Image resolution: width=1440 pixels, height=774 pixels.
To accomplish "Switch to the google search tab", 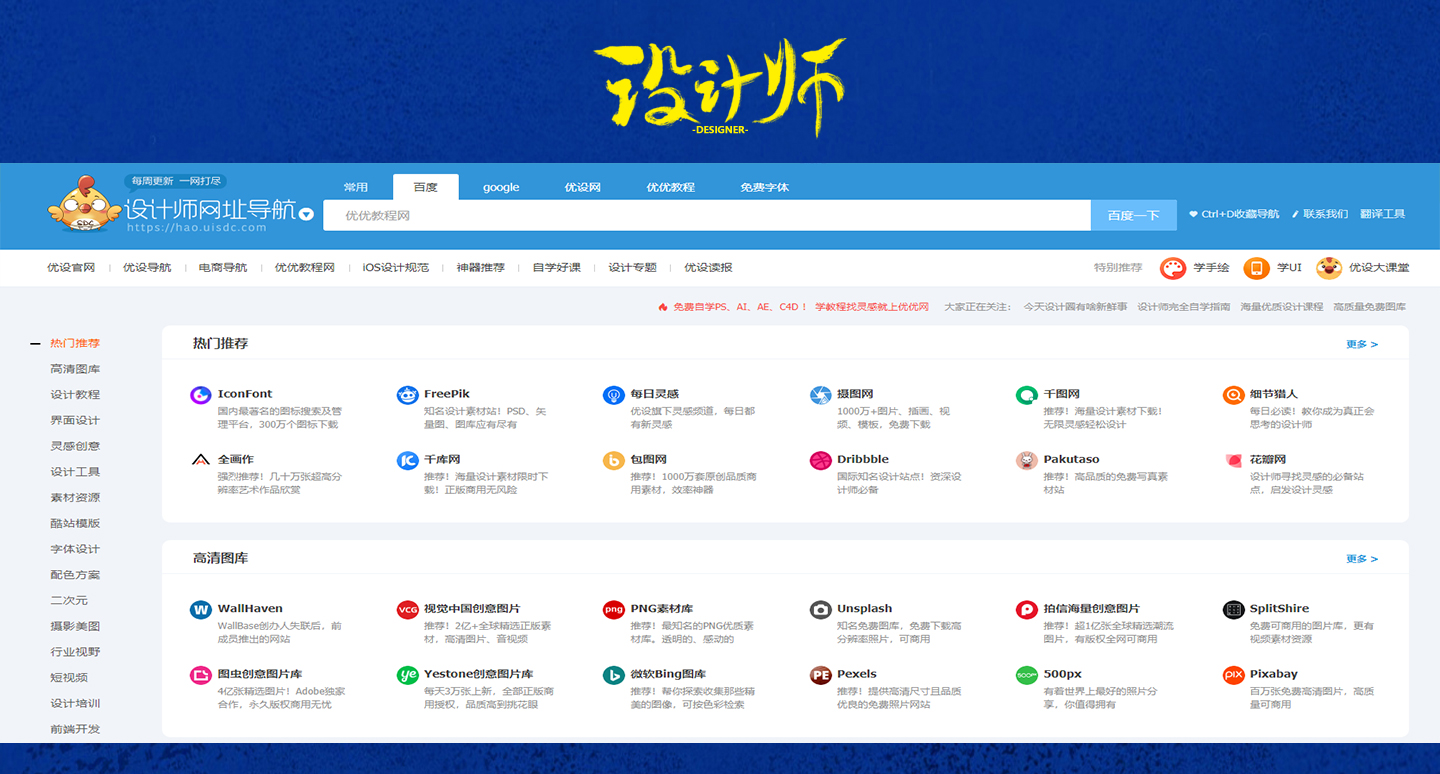I will [501, 187].
